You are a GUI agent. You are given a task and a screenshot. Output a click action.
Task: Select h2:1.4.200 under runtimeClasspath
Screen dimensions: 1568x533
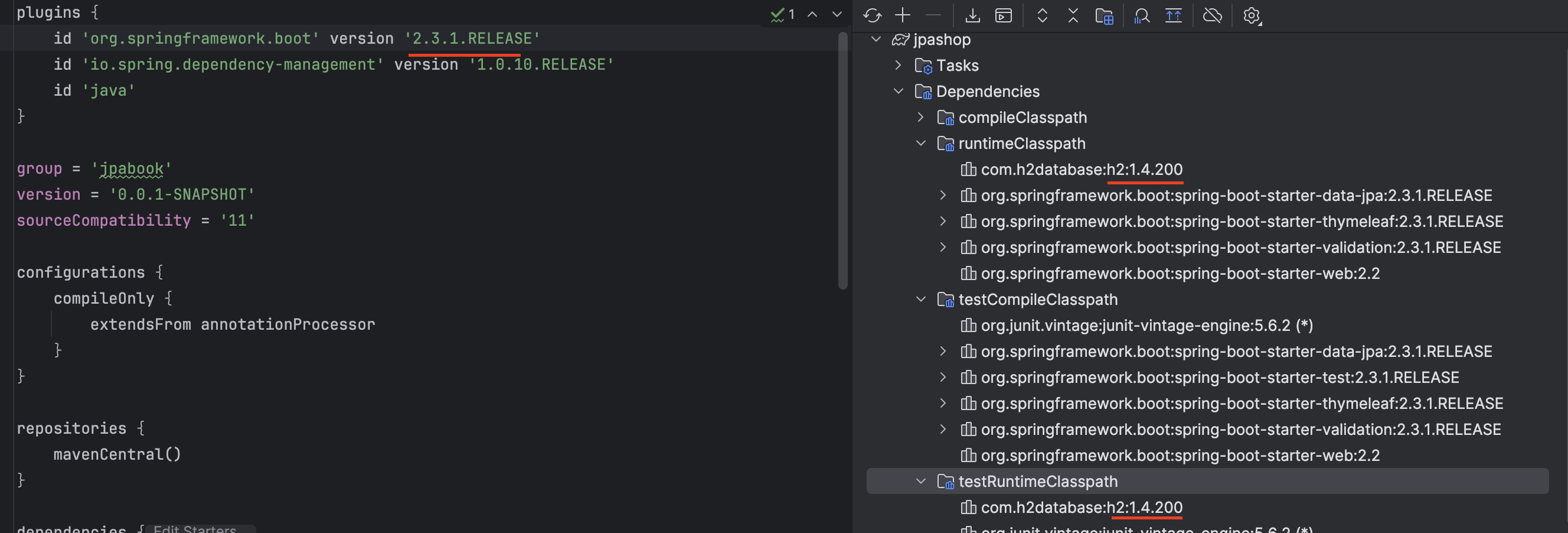[x=1208, y=170]
